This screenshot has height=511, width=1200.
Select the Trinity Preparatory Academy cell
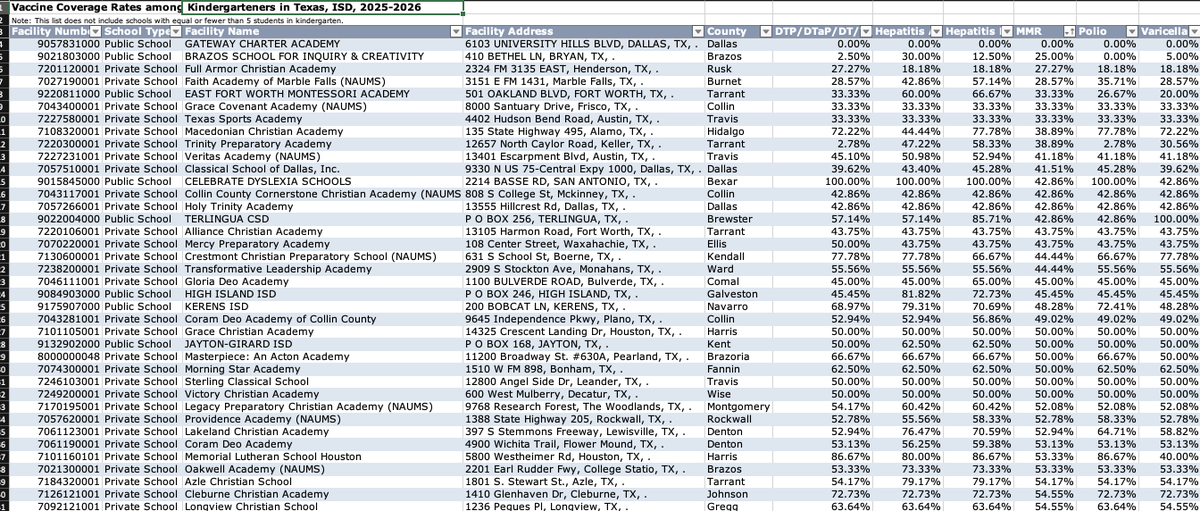pyautogui.click(x=323, y=144)
